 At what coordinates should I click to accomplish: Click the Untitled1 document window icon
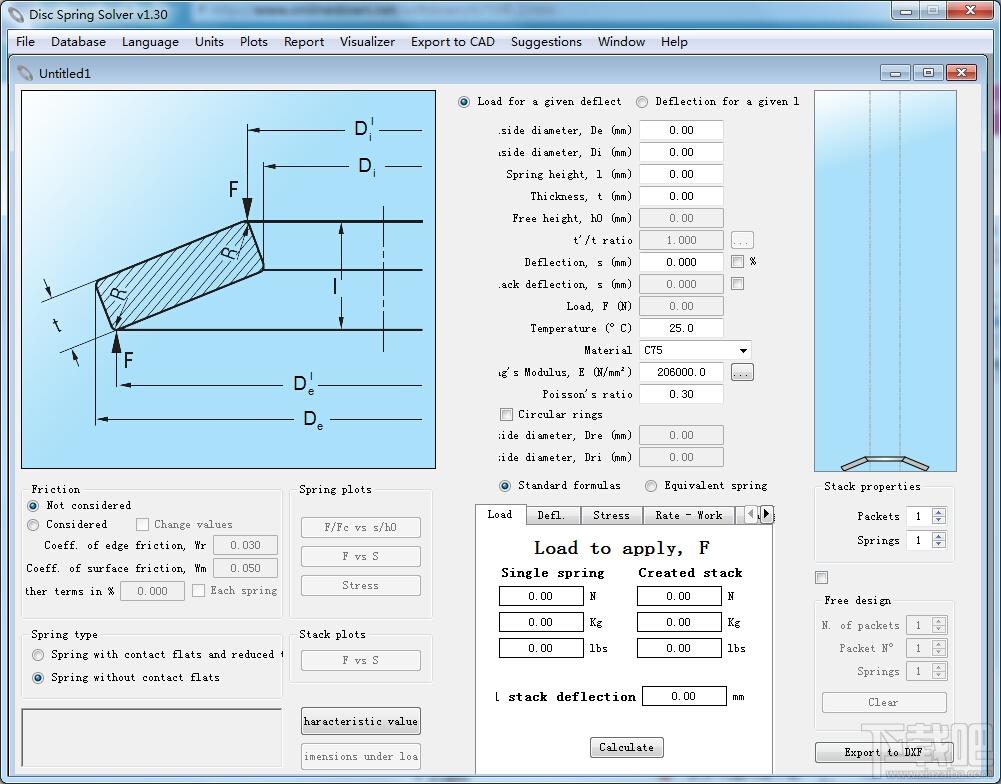tap(25, 73)
